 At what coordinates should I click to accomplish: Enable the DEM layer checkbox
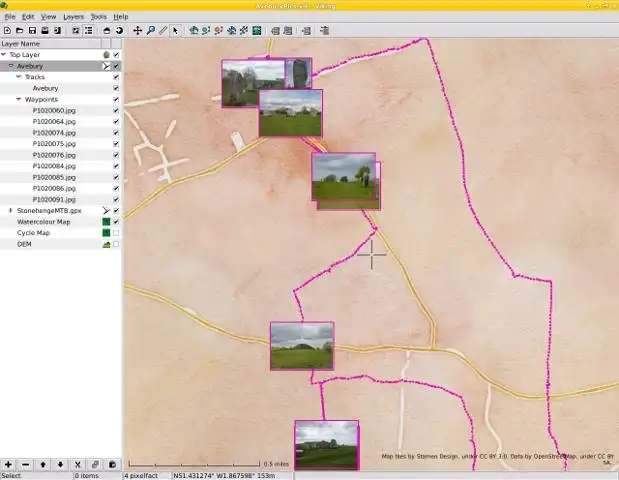click(116, 244)
